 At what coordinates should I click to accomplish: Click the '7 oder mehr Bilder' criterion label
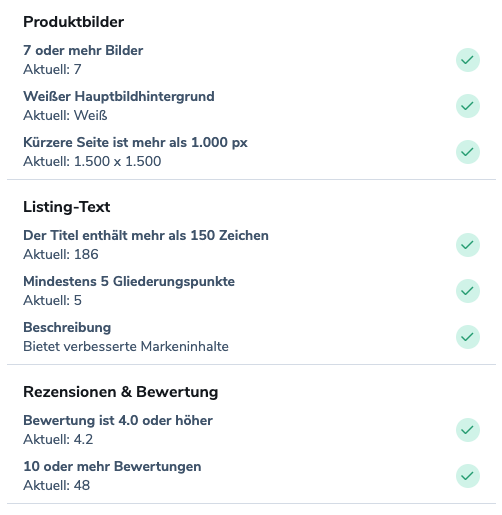[83, 50]
